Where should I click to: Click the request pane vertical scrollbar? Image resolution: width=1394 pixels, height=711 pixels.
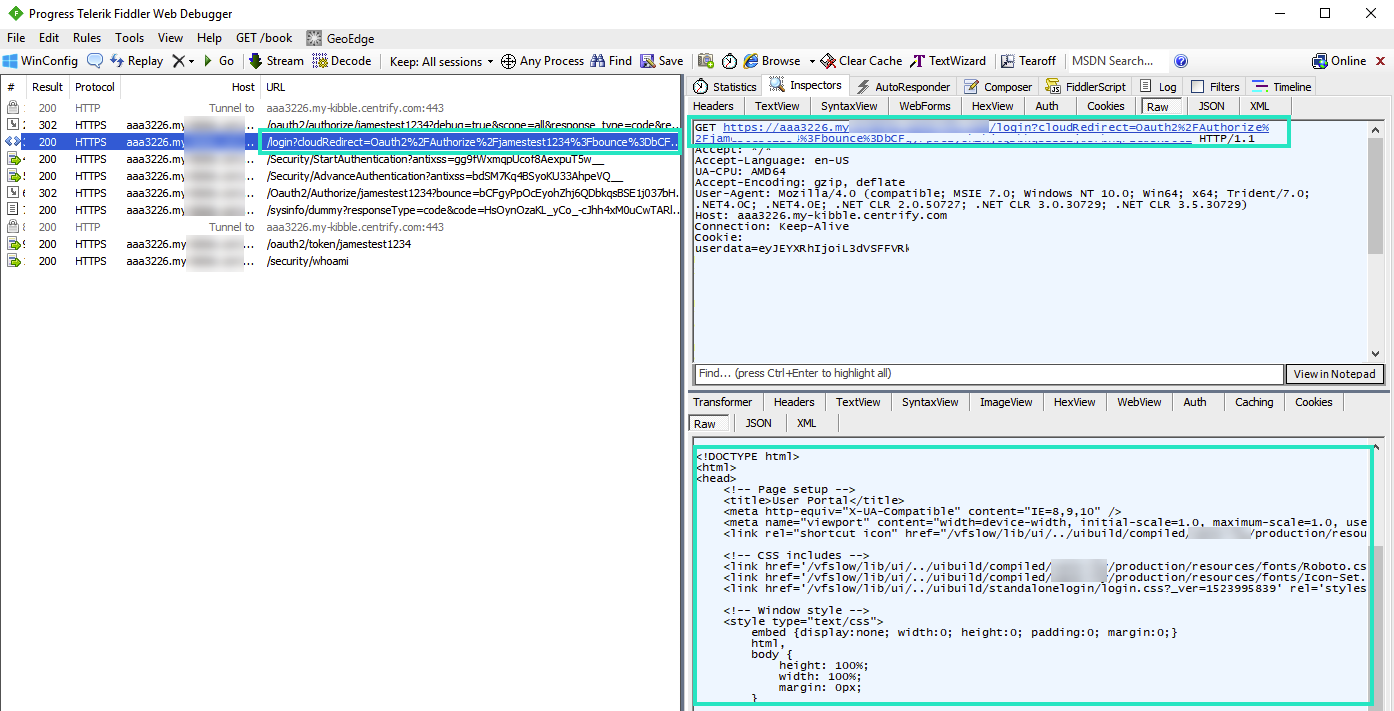pyautogui.click(x=1375, y=195)
